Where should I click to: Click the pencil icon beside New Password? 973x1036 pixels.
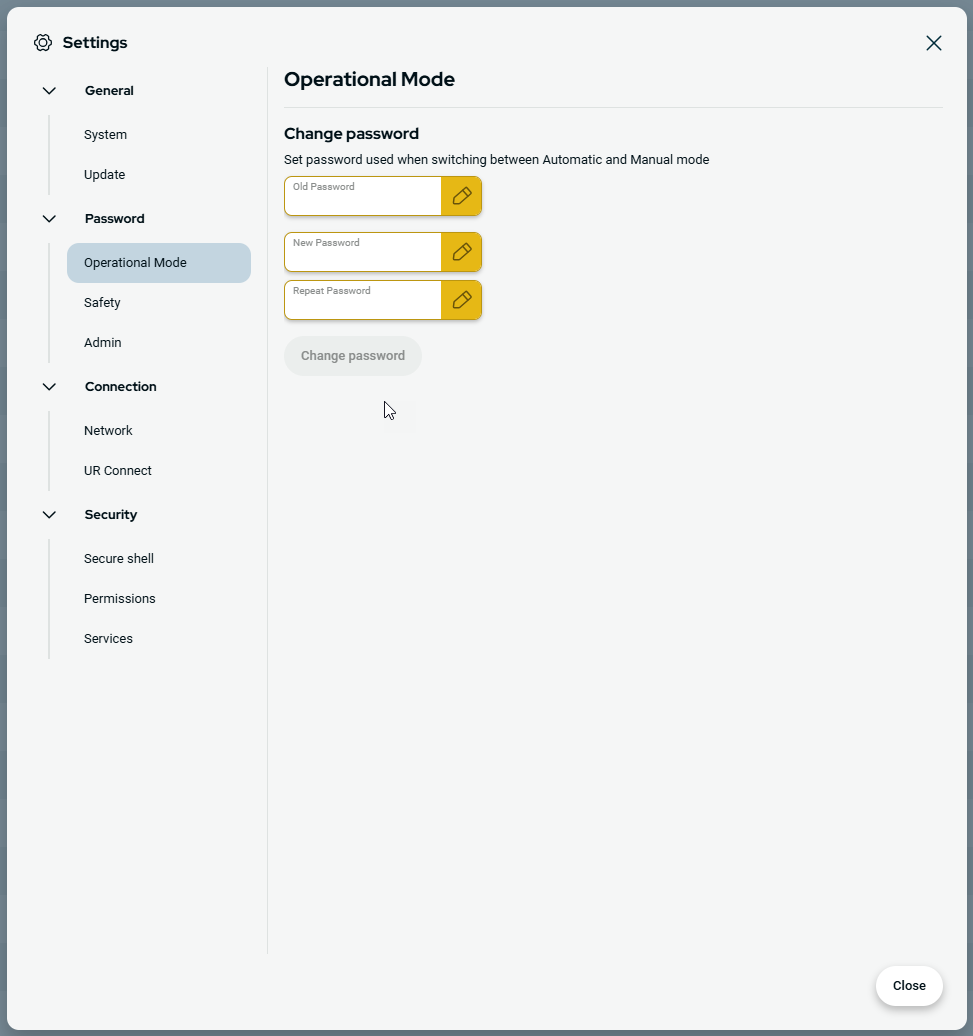pyautogui.click(x=461, y=252)
